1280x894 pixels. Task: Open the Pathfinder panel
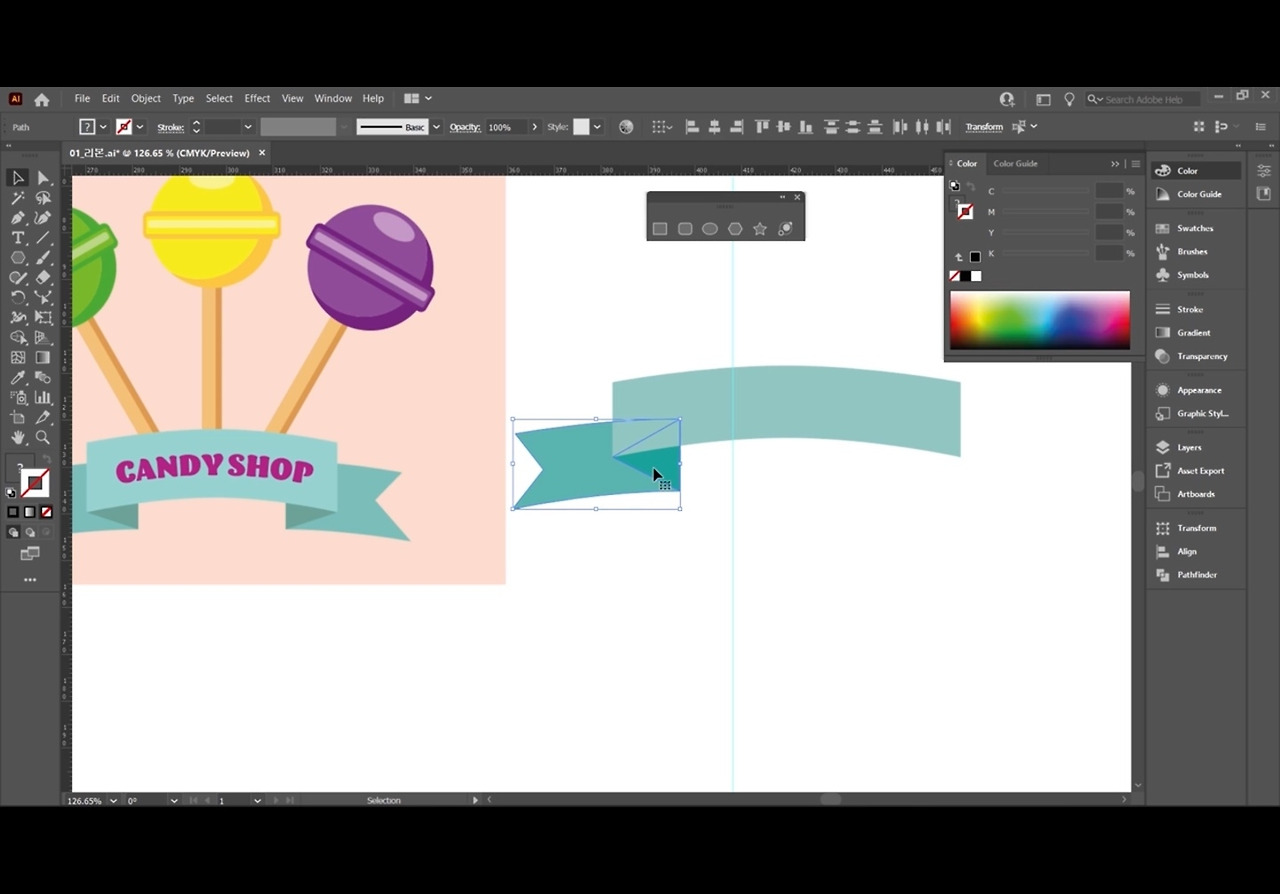[x=1197, y=575]
